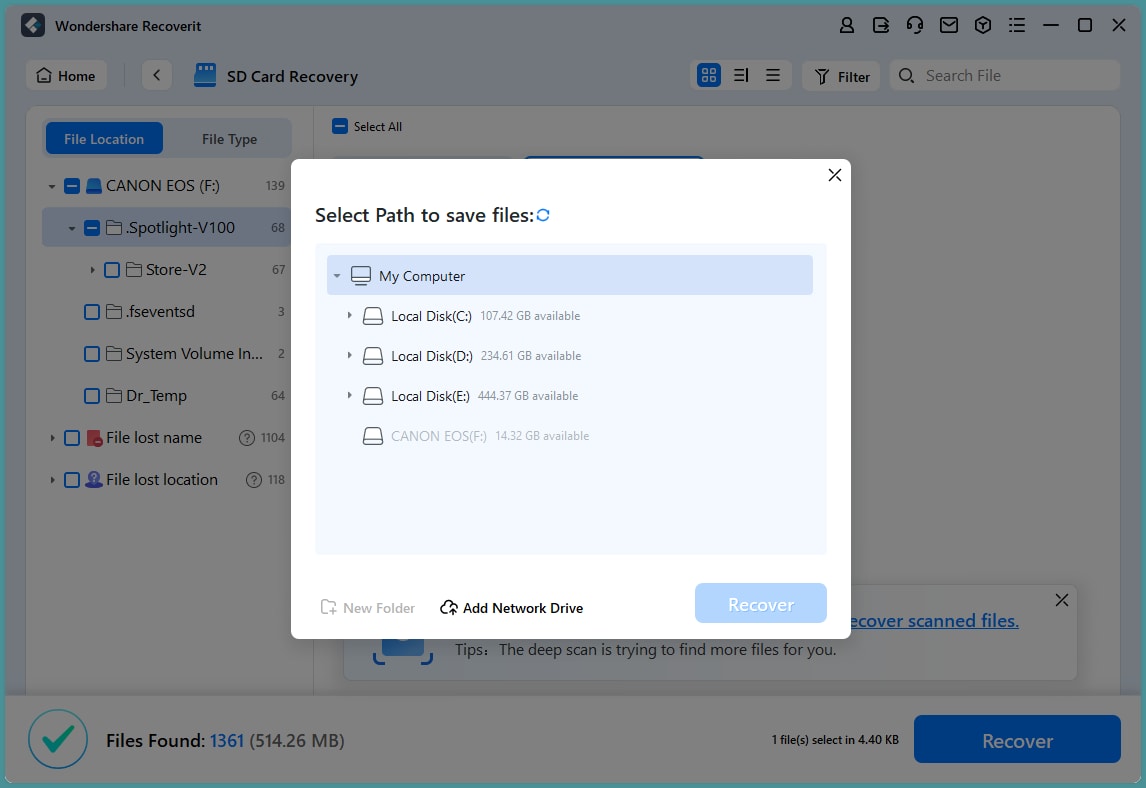The width and height of the screenshot is (1146, 788).
Task: Click the '107.42 GB available' text
Action: 531,316
